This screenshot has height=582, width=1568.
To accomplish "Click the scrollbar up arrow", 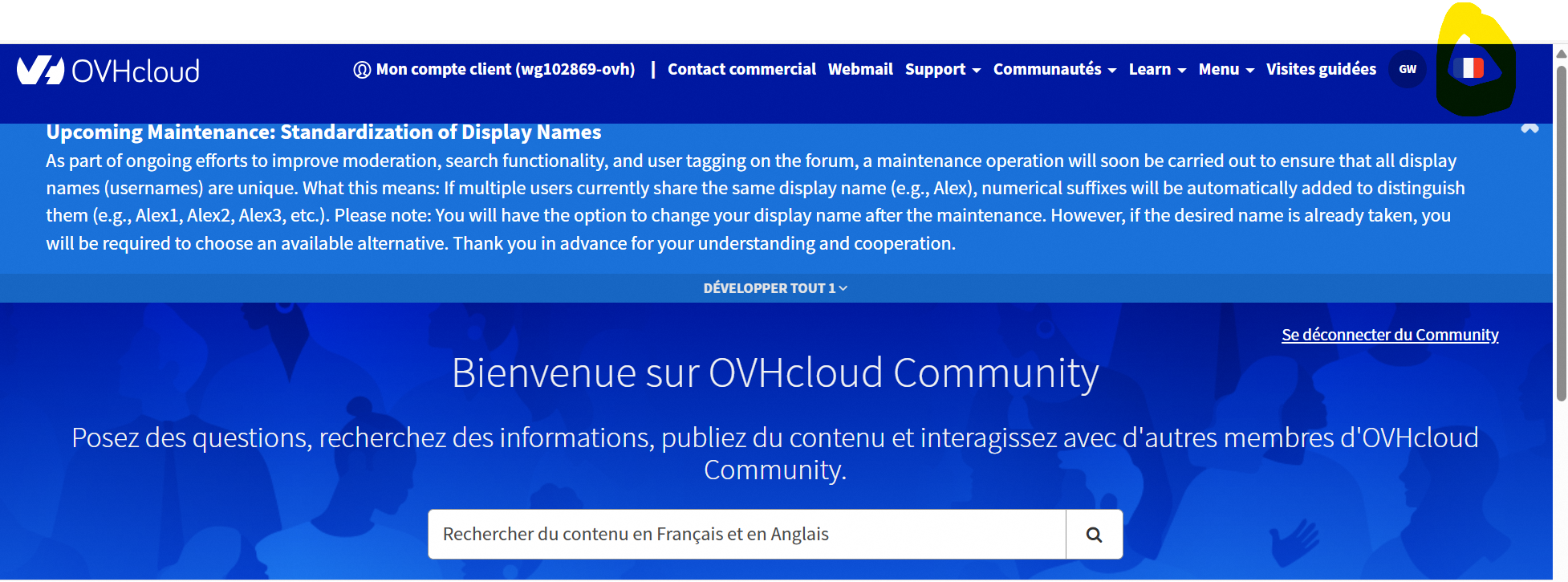I will [1561, 54].
